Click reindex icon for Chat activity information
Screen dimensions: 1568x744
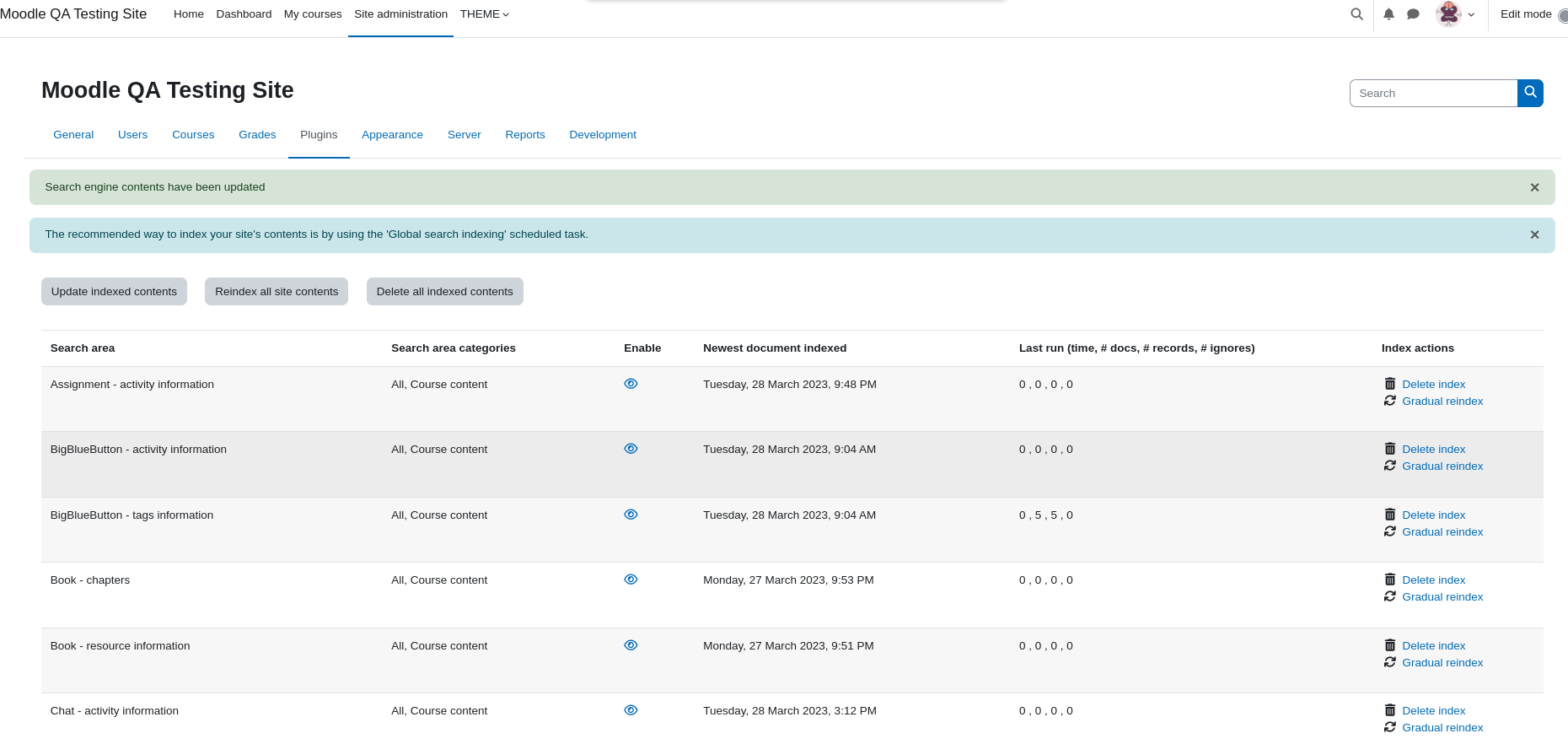click(1390, 727)
